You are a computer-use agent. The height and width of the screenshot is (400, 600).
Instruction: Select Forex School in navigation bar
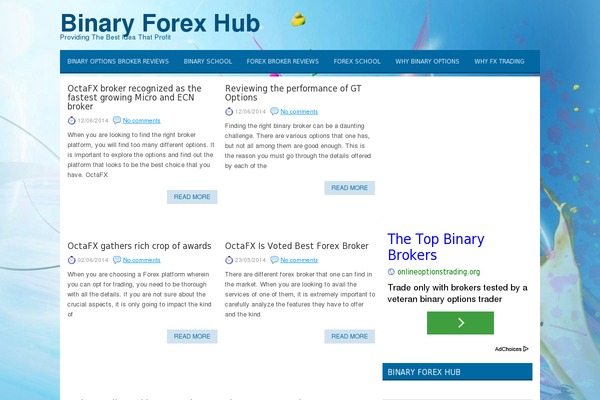[x=357, y=61]
